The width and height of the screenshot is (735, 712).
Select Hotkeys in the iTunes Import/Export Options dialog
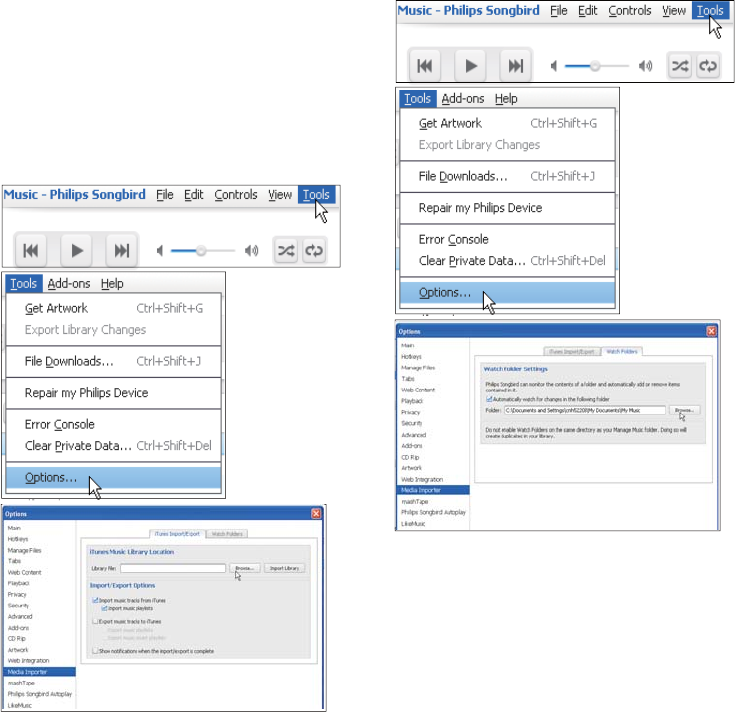click(x=18, y=539)
